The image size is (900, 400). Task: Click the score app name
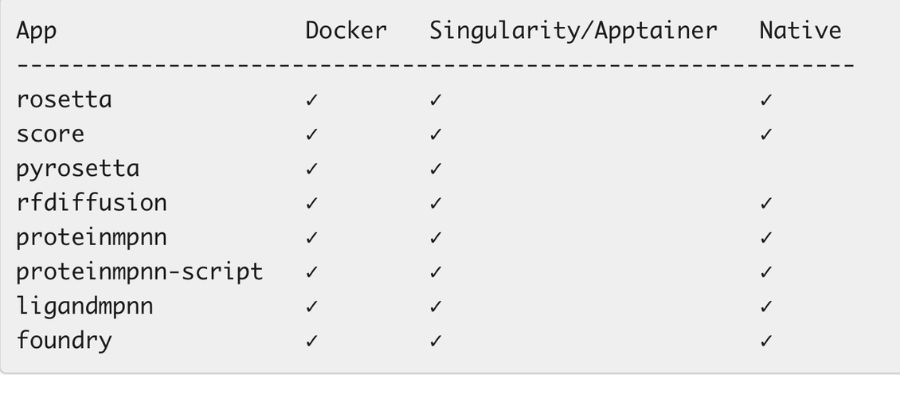(x=49, y=135)
